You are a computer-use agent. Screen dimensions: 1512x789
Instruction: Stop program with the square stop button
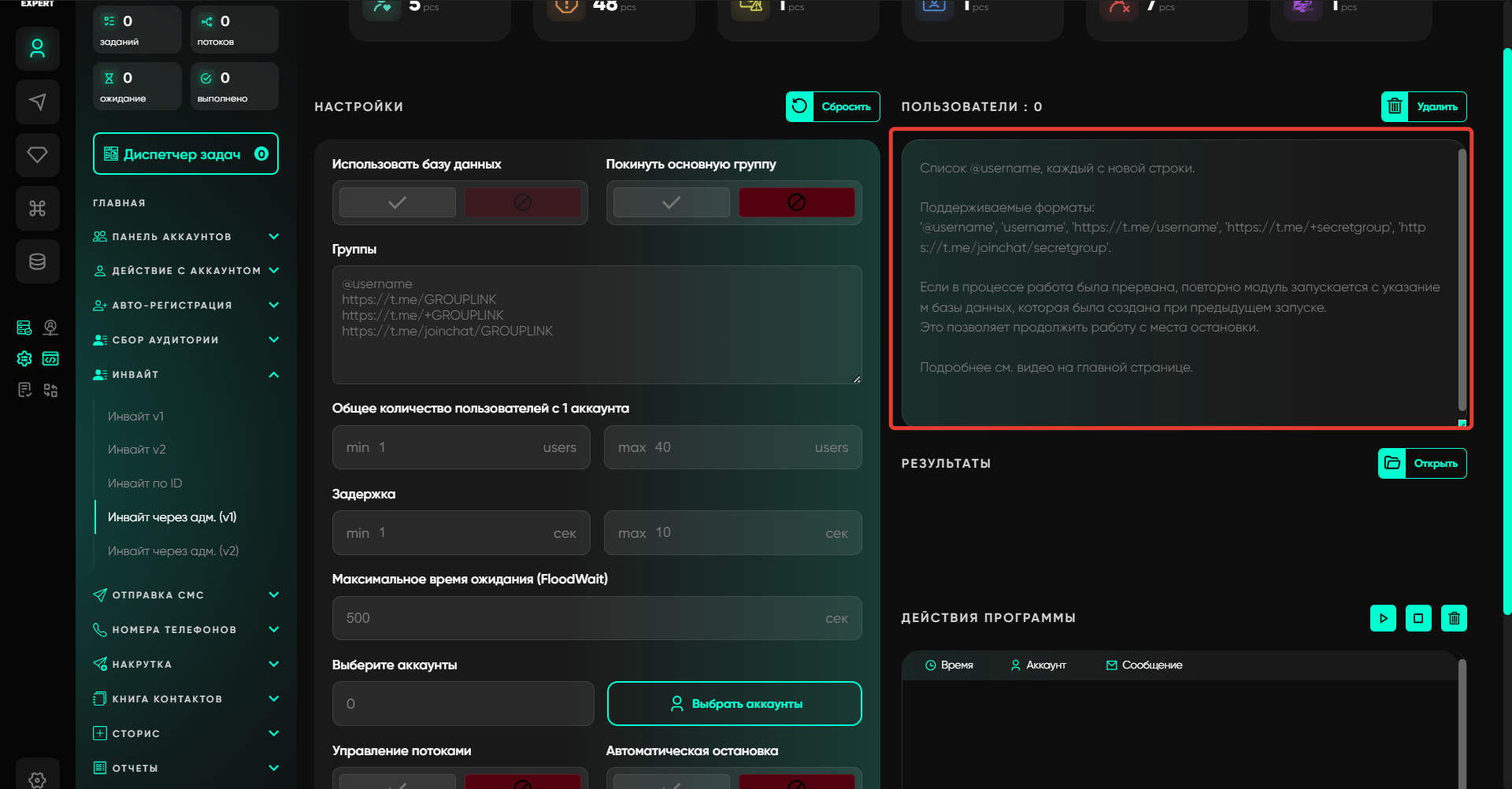(1418, 618)
